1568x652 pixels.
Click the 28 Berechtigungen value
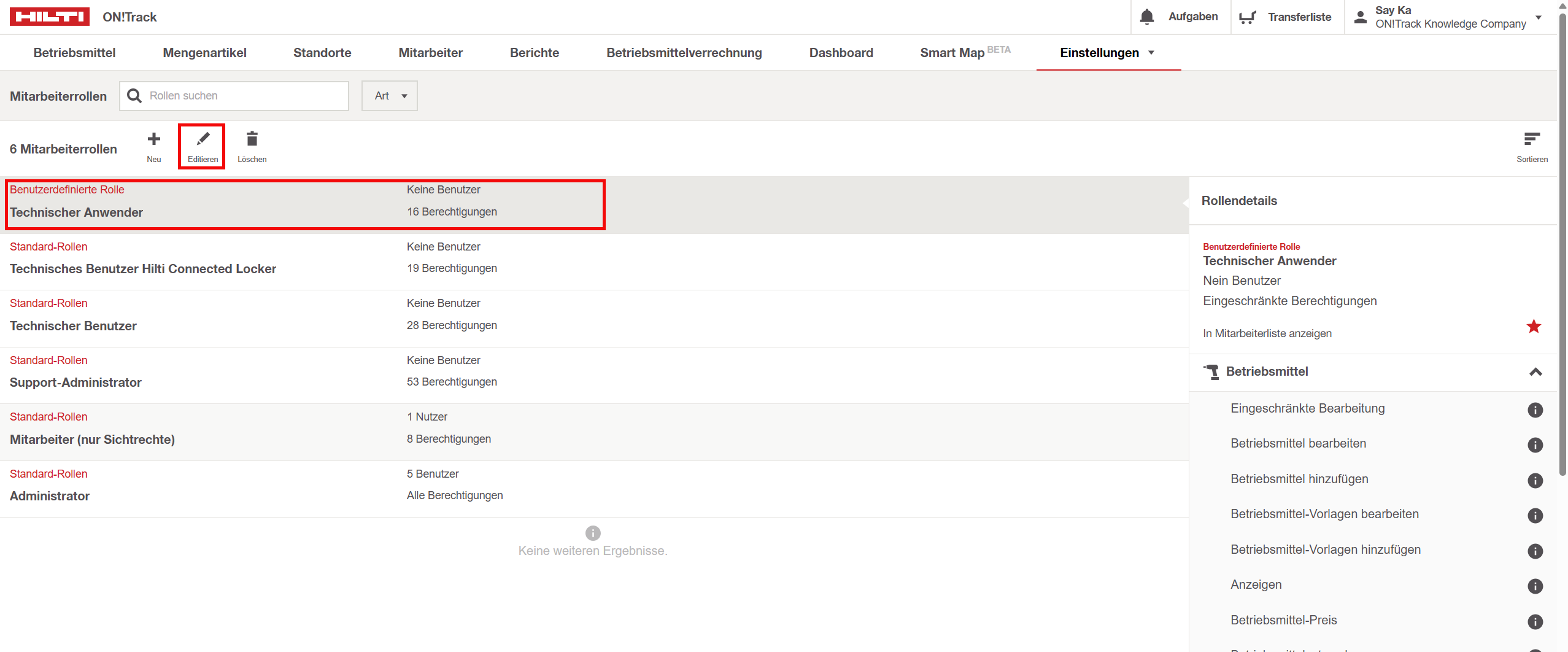pos(452,325)
